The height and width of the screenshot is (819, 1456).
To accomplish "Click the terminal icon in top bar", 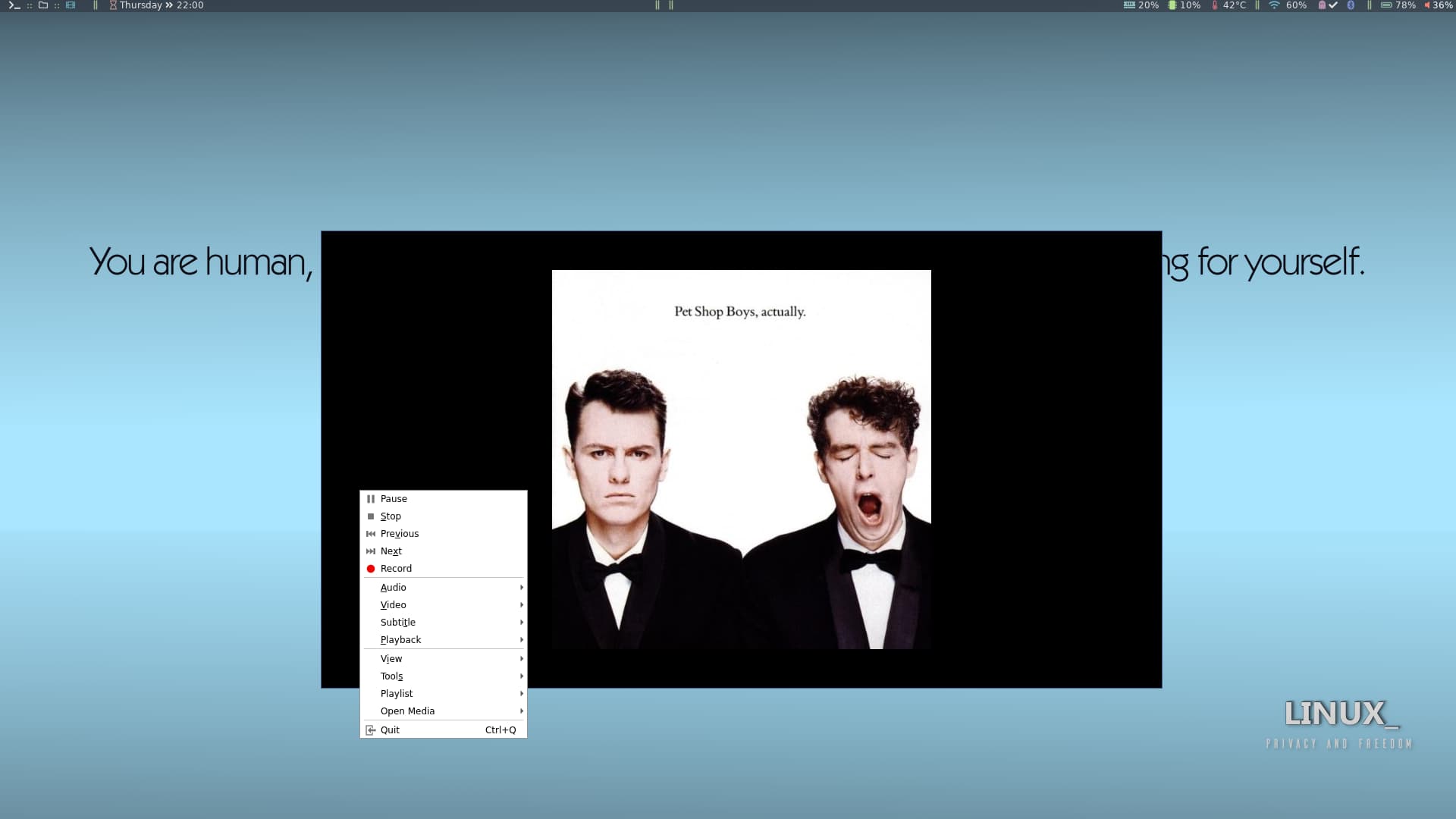I will (14, 5).
